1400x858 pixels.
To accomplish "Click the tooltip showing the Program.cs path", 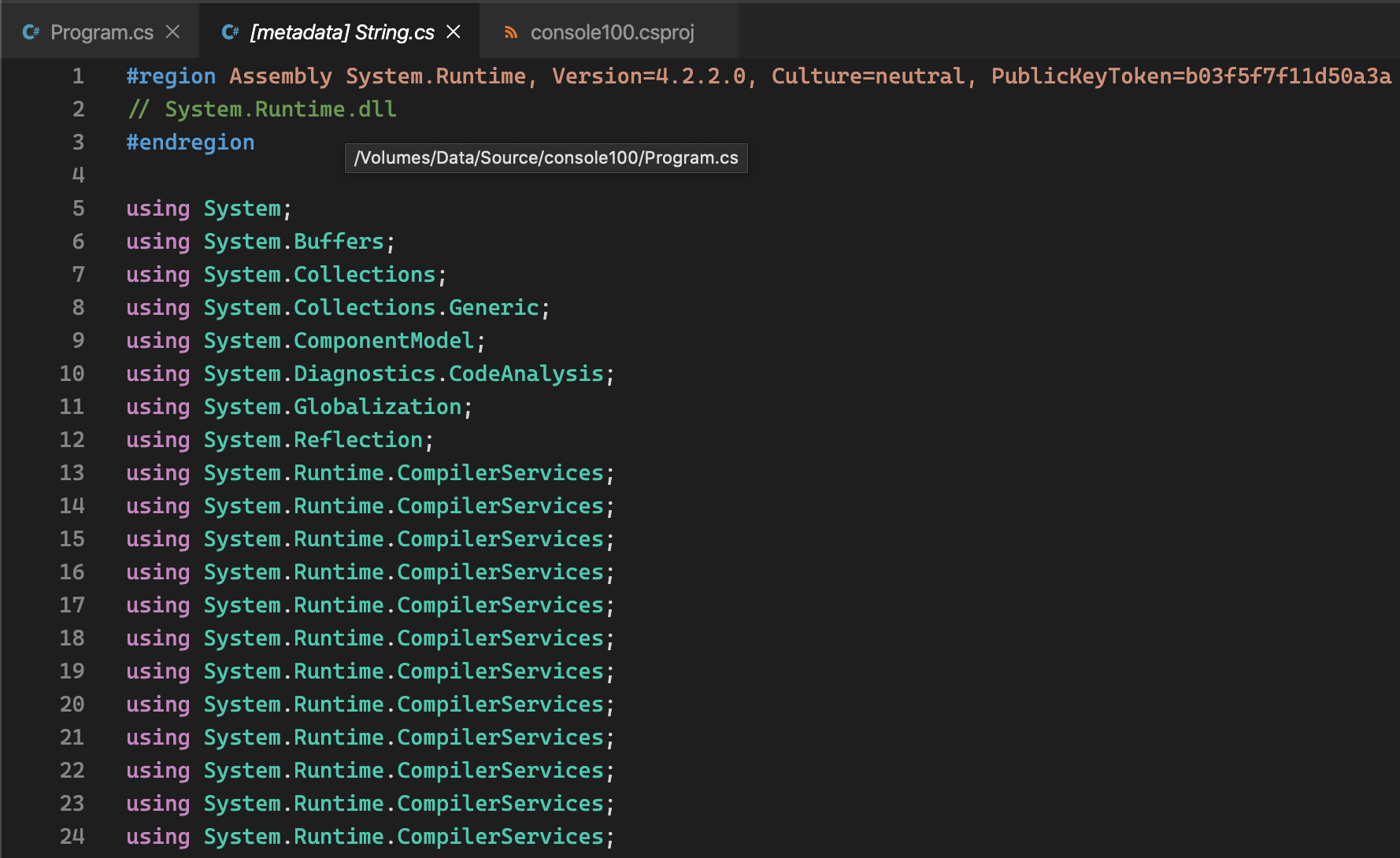I will [x=546, y=157].
